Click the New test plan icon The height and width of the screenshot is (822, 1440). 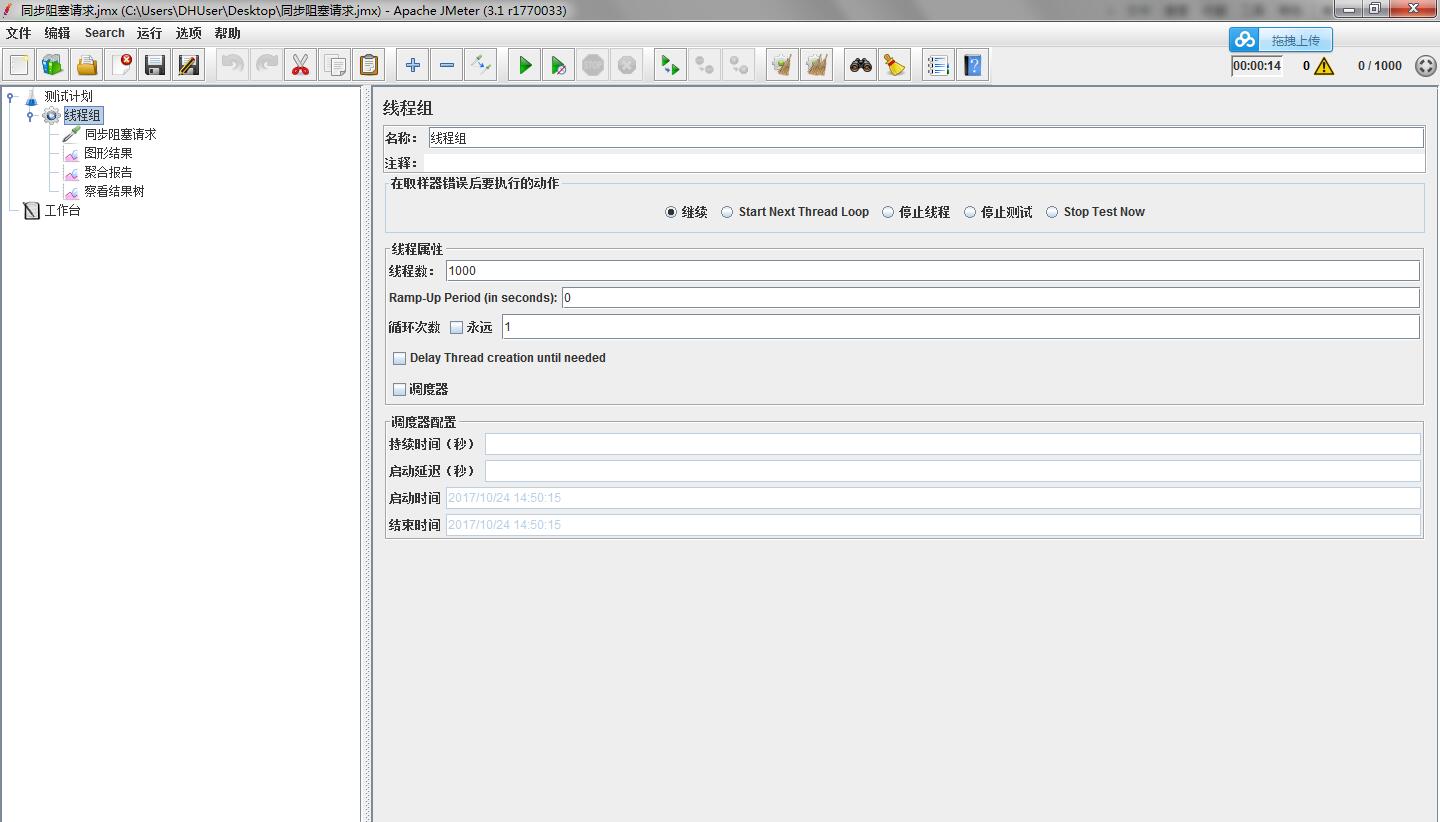[19, 65]
